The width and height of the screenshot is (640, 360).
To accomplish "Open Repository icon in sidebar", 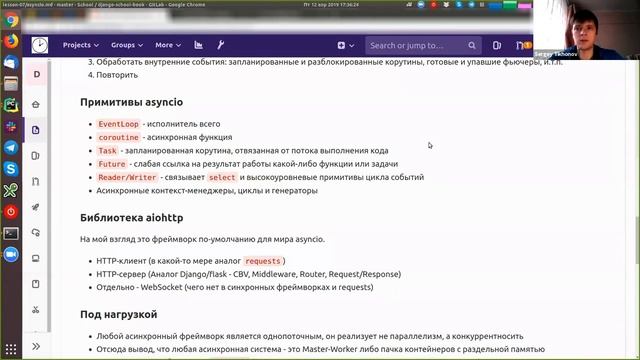I will 36,130.
